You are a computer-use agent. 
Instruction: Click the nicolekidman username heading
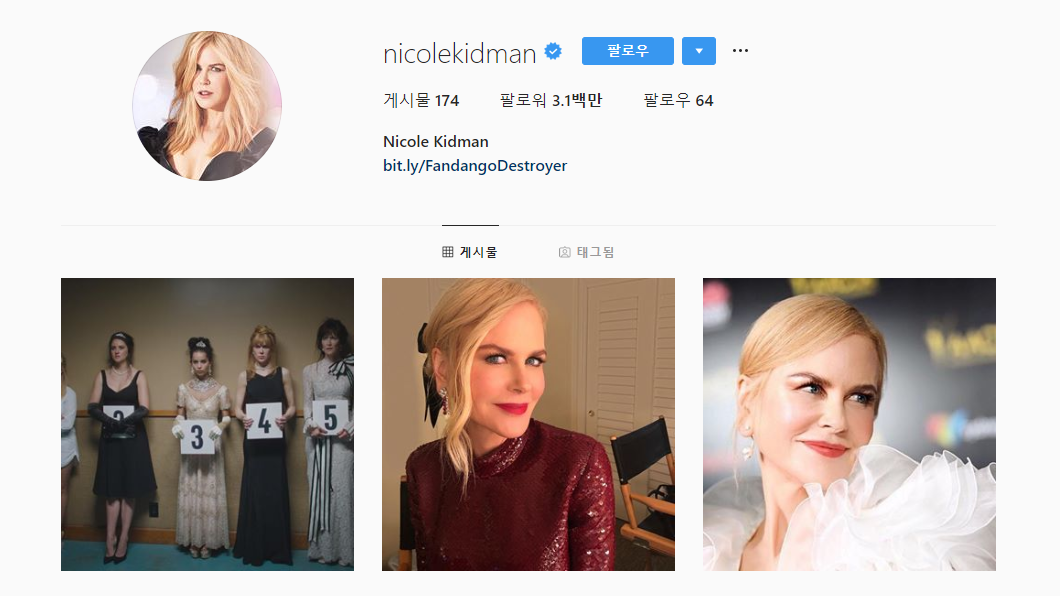click(460, 53)
